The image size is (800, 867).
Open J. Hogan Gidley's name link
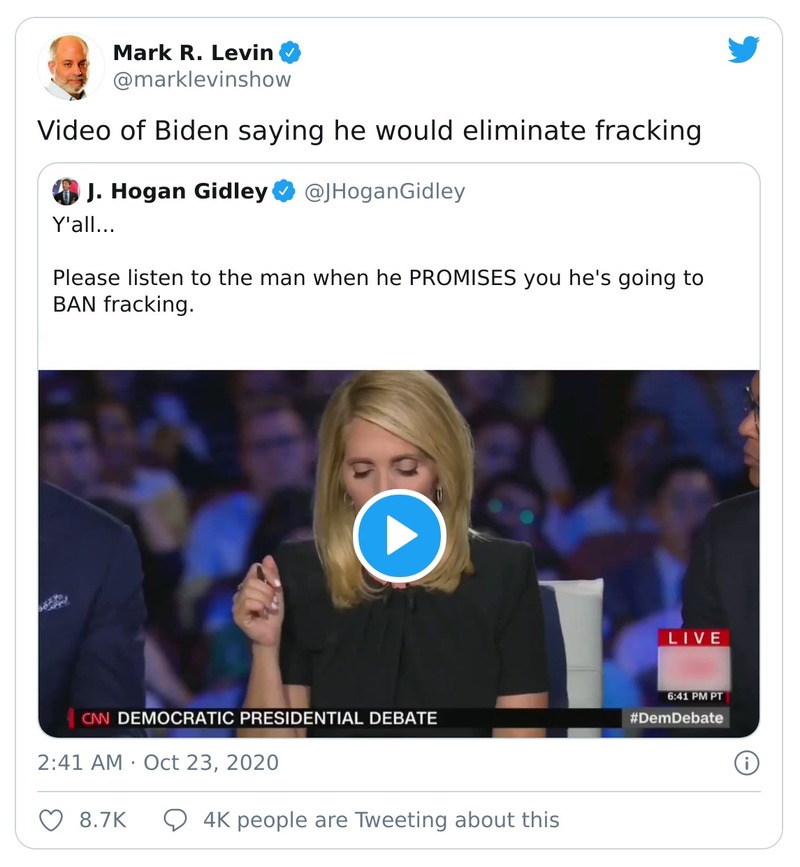click(177, 191)
